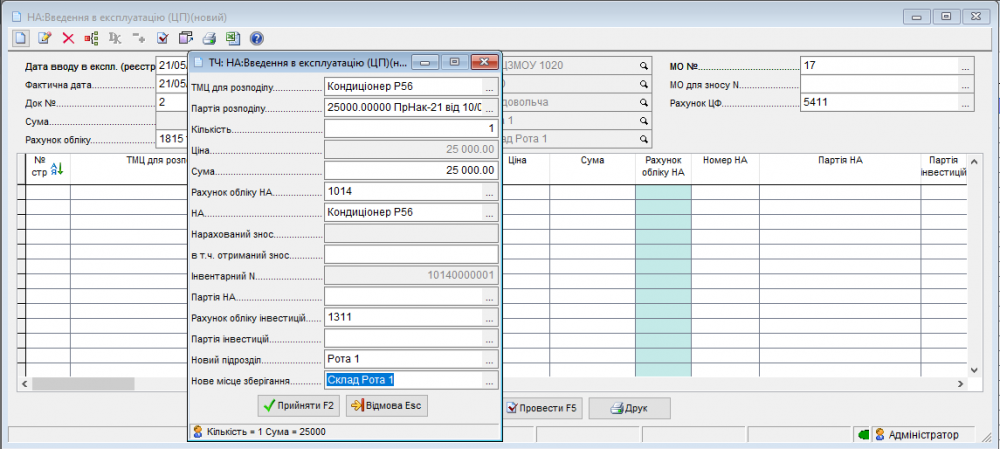The width and height of the screenshot is (1000, 449).
Task: Open selector next to Новий підрозділ field
Action: (489, 359)
